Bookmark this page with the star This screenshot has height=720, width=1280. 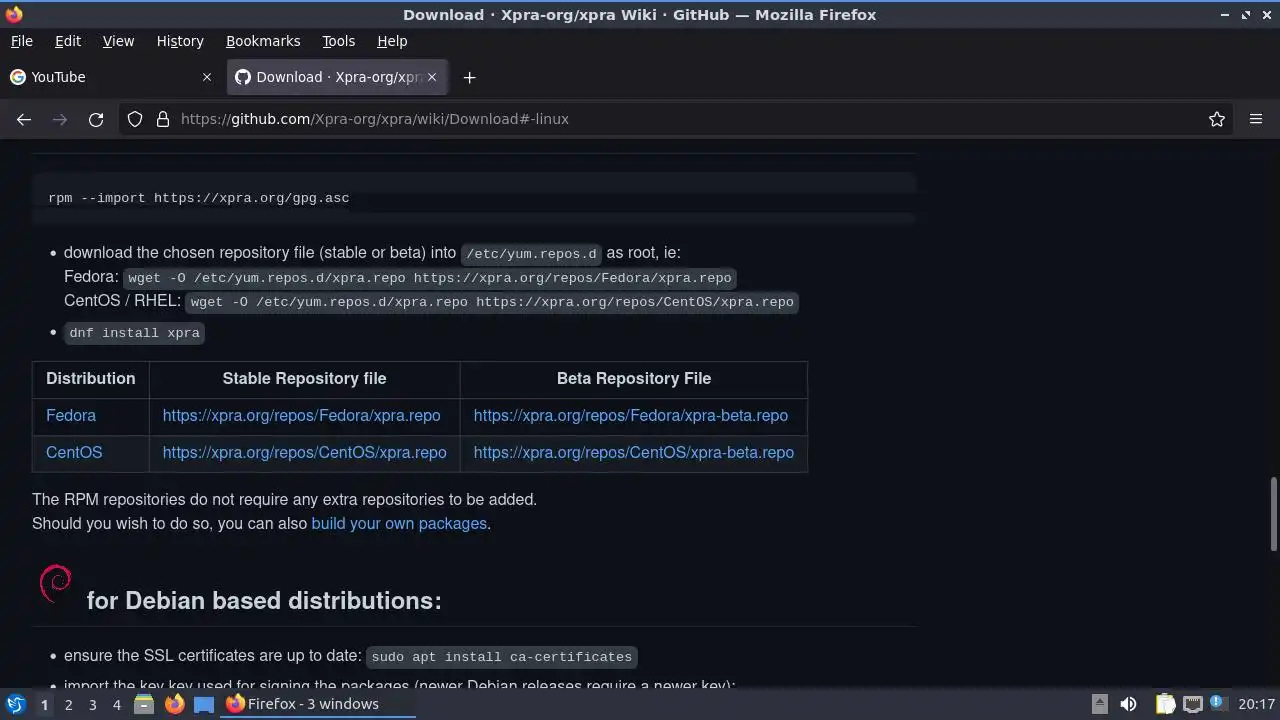[1217, 119]
